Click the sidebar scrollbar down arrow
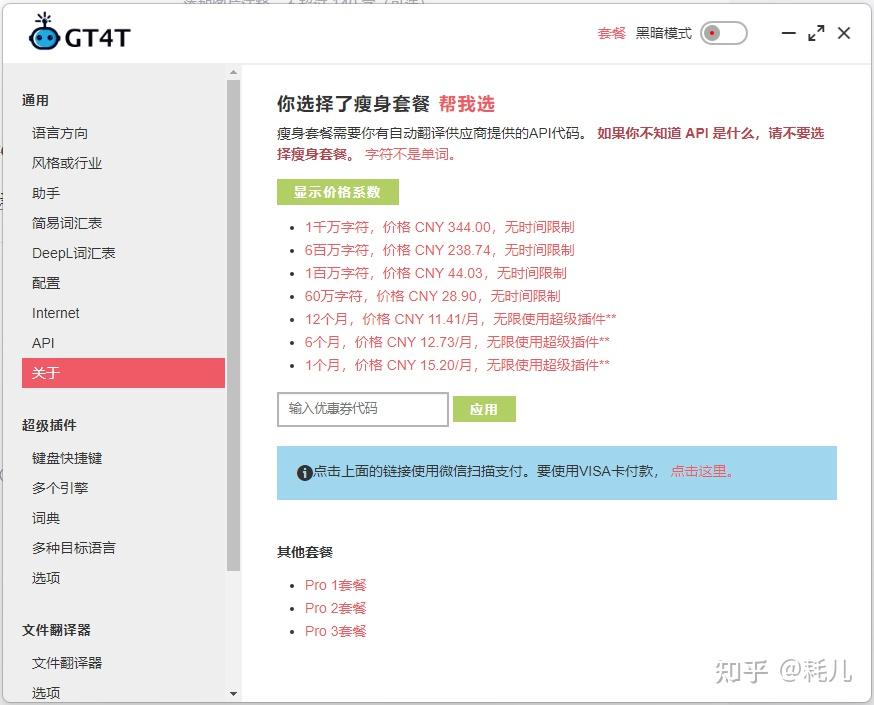Screen dimensions: 874x705 (234, 693)
